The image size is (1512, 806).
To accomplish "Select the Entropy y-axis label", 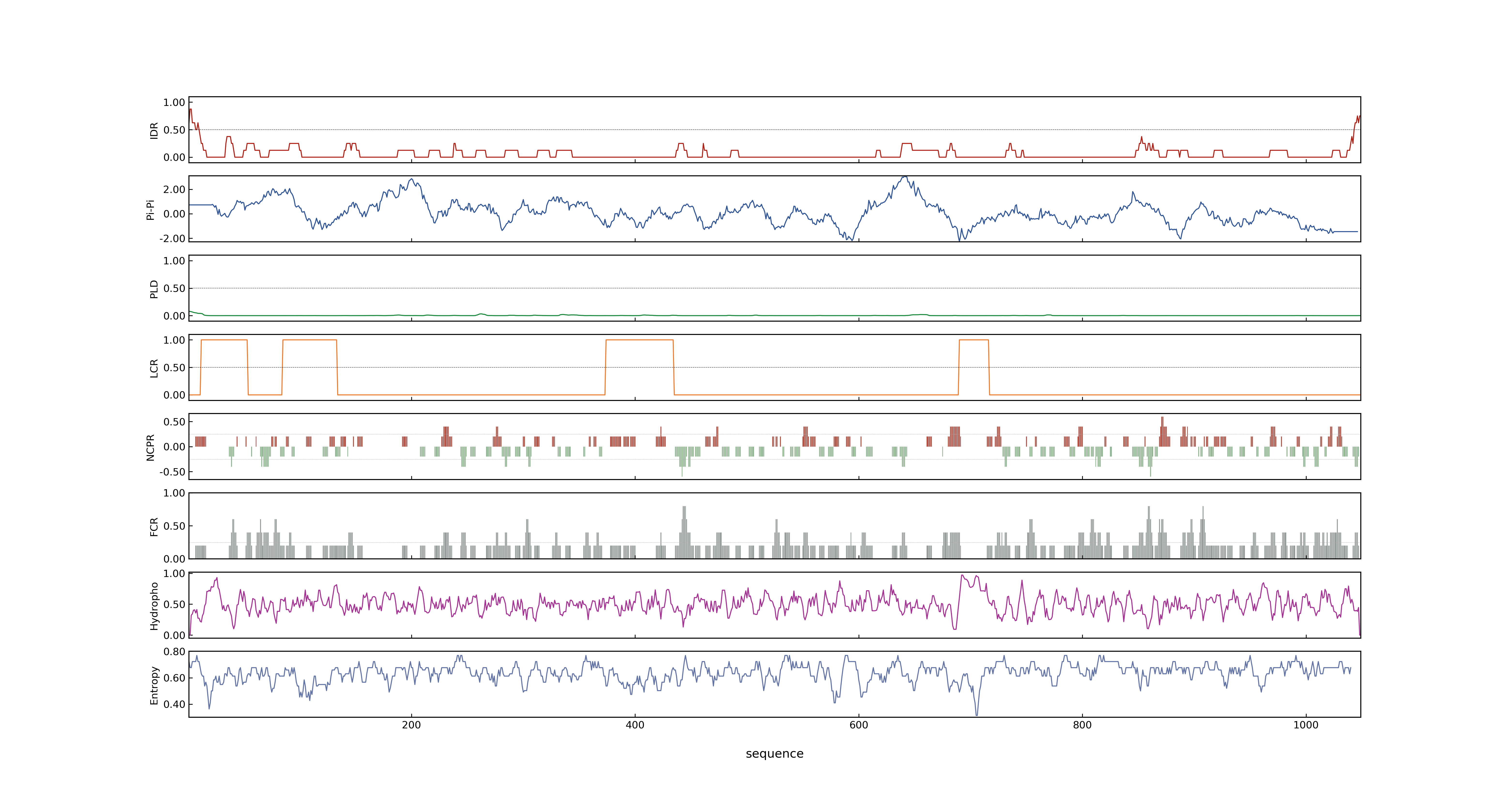I will (x=154, y=685).
